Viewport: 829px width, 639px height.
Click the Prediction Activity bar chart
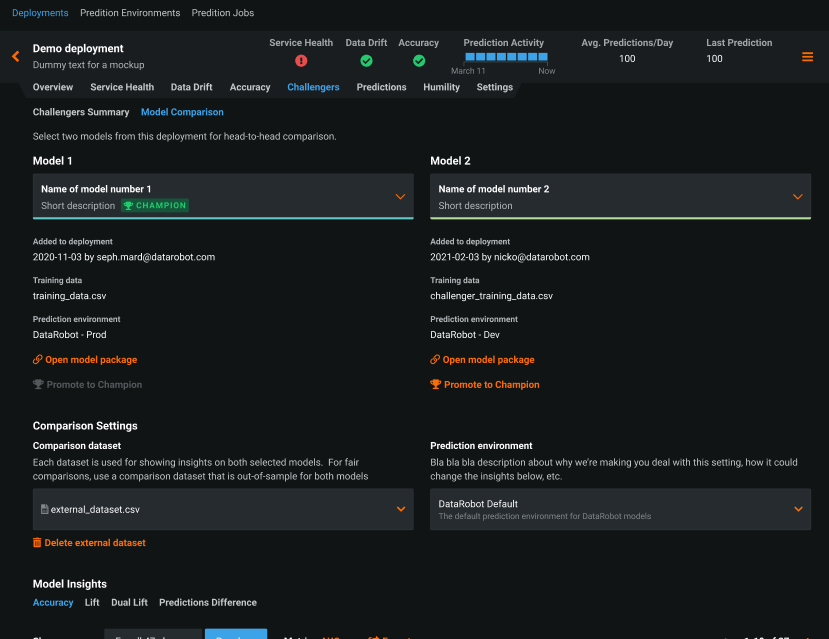pyautogui.click(x=505, y=57)
